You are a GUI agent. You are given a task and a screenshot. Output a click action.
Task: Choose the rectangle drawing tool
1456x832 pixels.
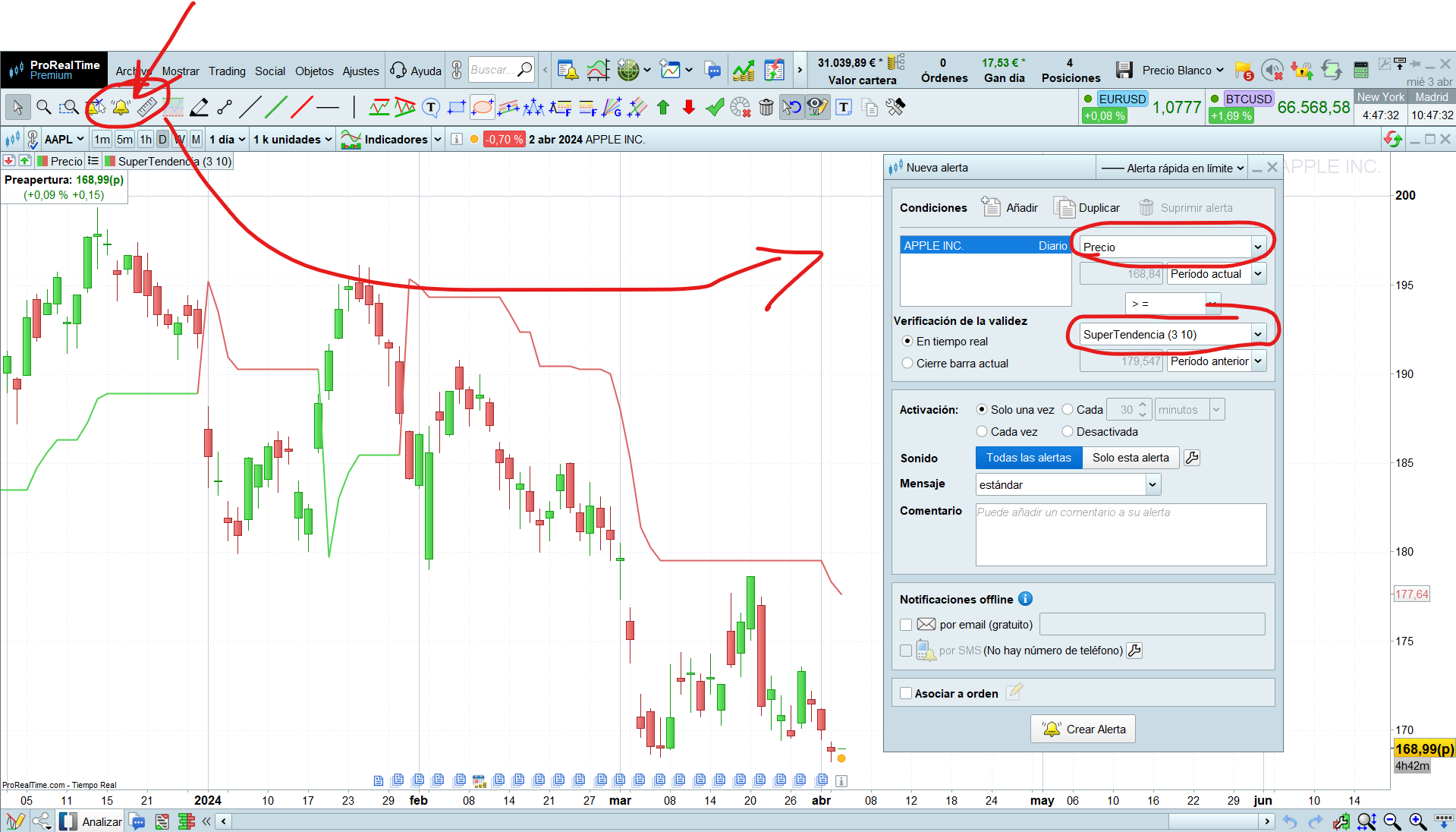[x=457, y=107]
